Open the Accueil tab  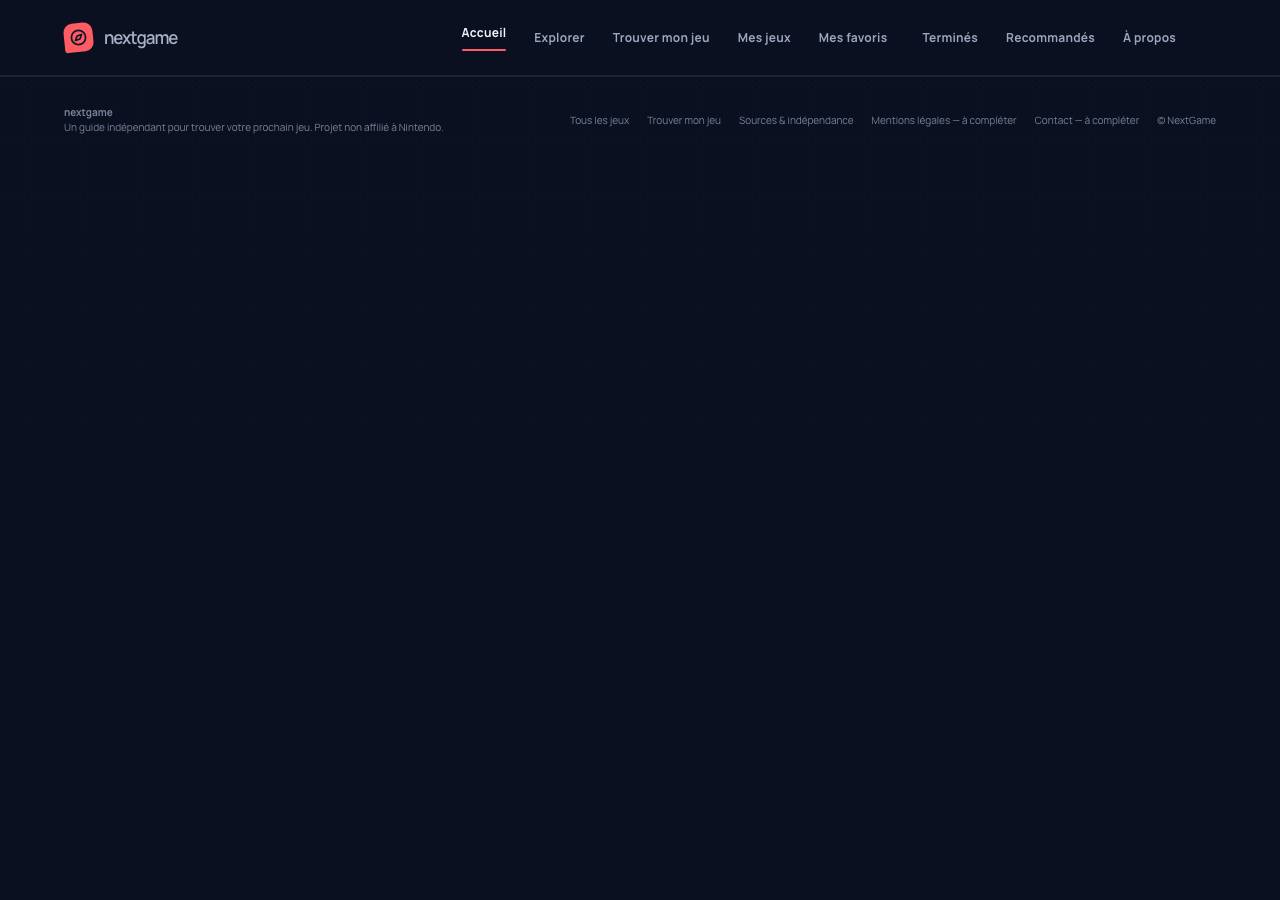click(x=484, y=33)
